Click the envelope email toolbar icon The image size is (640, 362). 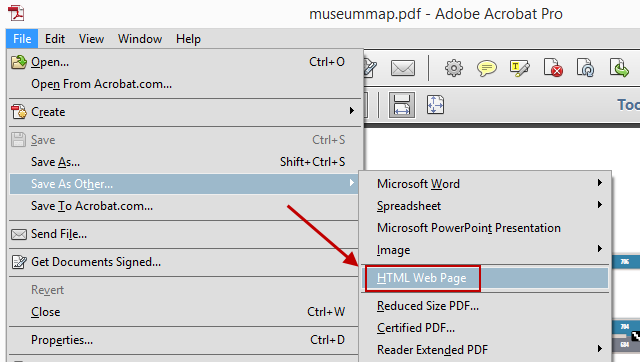403,68
